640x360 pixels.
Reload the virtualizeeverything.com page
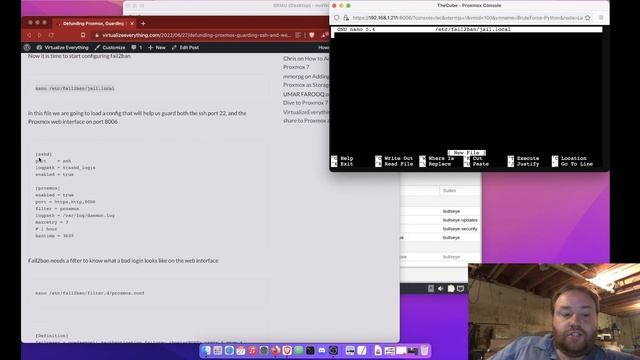[x=51, y=35]
